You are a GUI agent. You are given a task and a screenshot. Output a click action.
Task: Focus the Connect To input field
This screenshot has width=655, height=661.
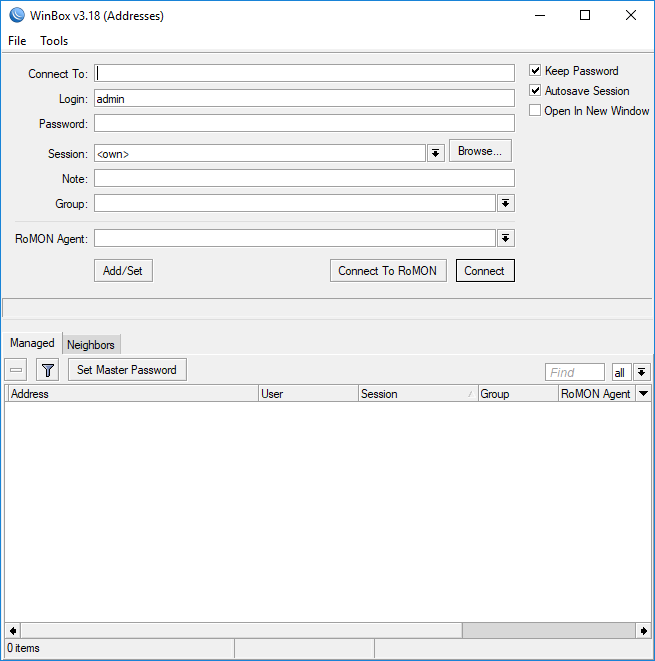tap(304, 73)
